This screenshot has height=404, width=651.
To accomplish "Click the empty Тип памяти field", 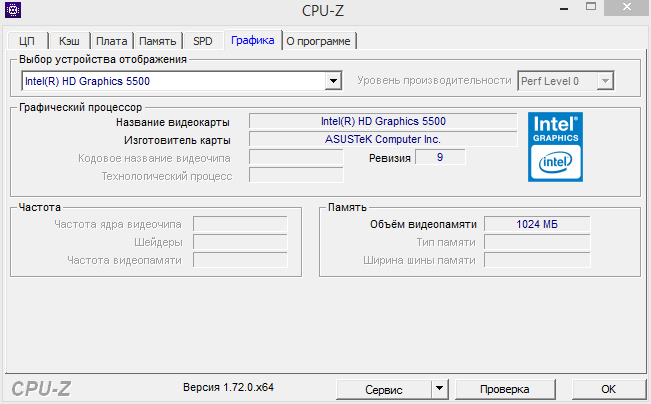I will point(537,242).
